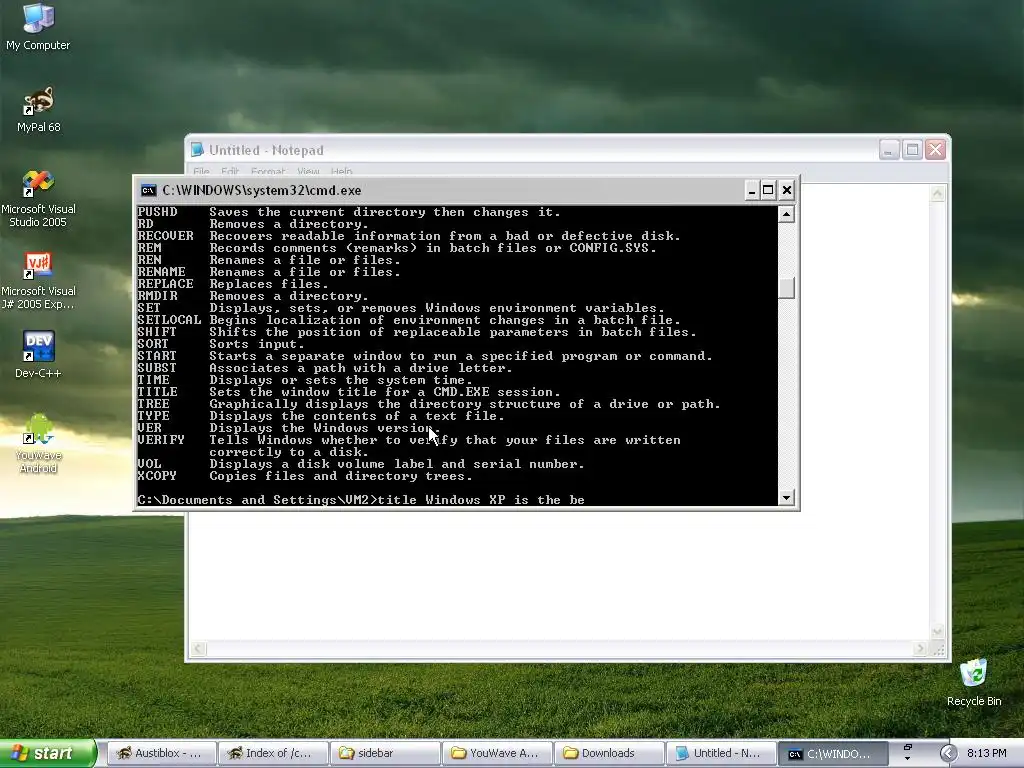Open the Recycle Bin
Image resolution: width=1024 pixels, height=768 pixels.
coord(974,682)
